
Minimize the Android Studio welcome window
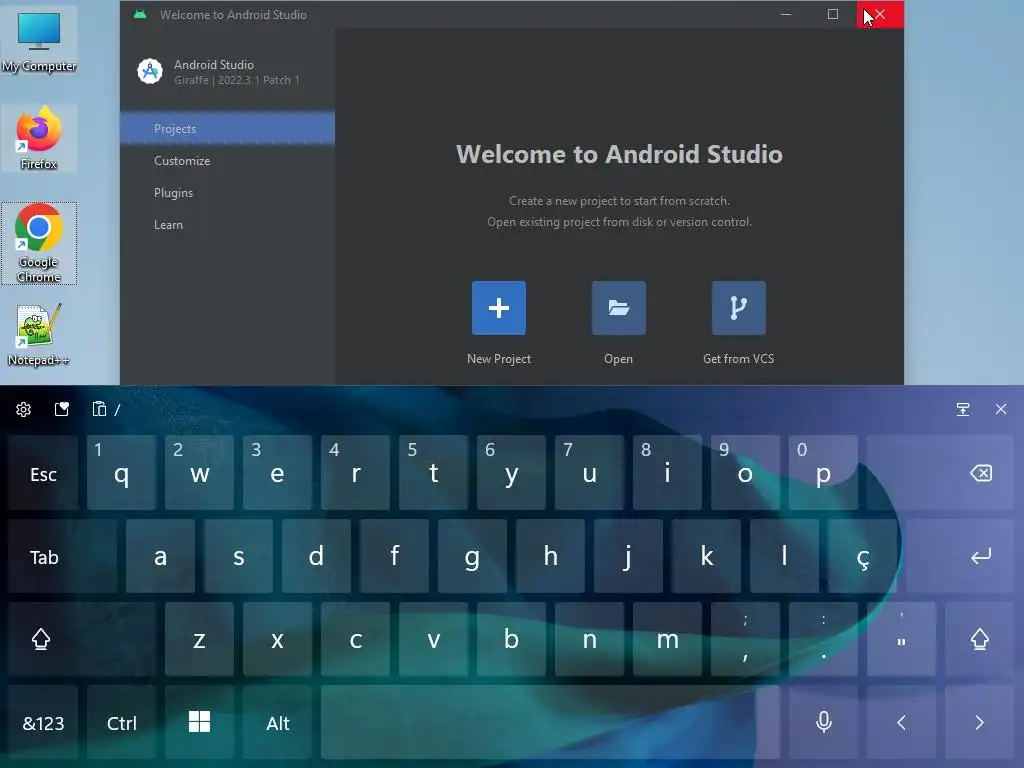point(786,14)
